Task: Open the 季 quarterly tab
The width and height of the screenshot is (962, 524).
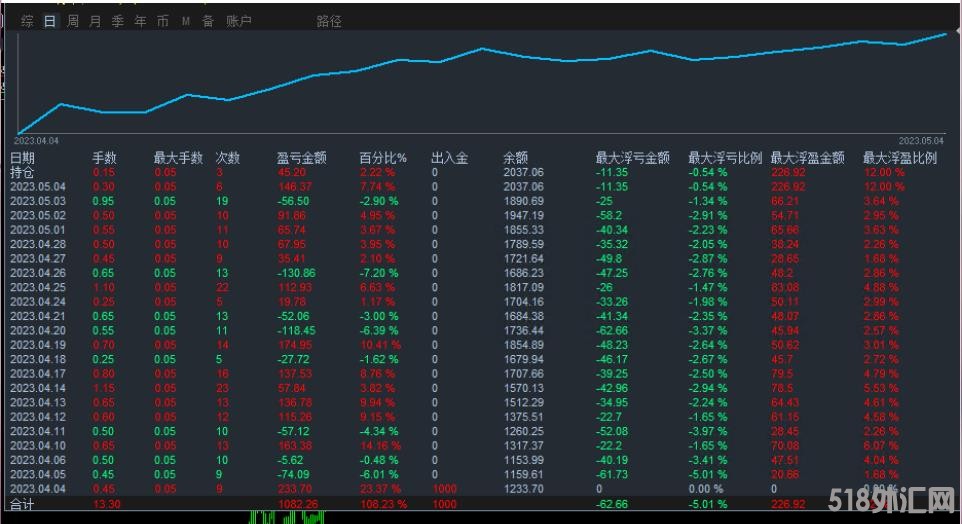Action: click(x=118, y=21)
